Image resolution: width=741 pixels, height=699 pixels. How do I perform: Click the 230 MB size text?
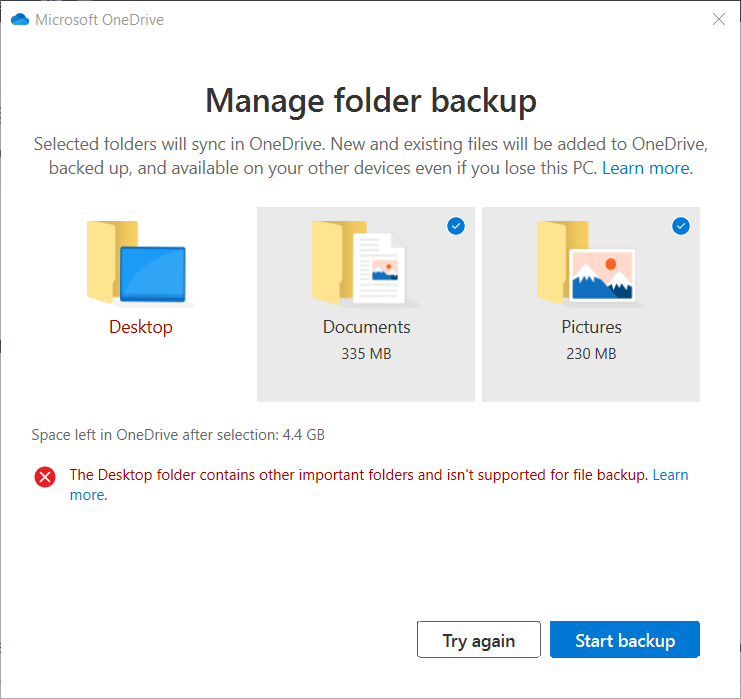click(591, 354)
